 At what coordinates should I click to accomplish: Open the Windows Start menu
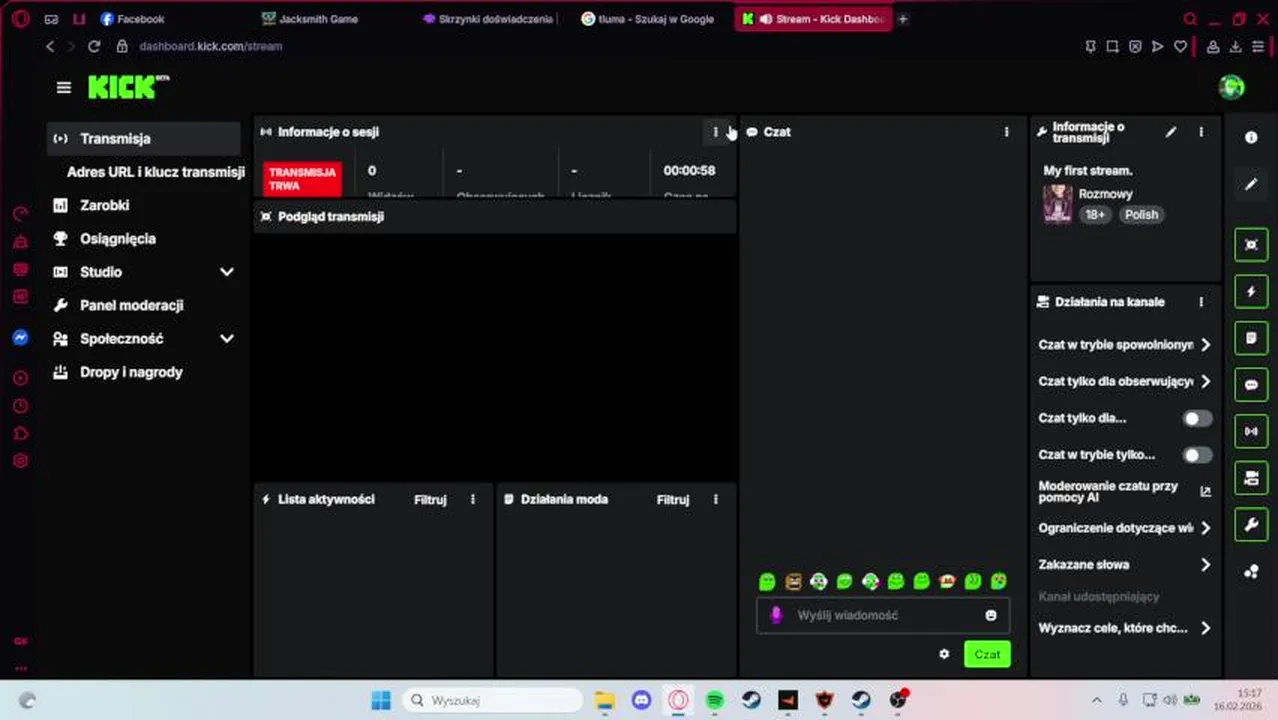(x=381, y=700)
